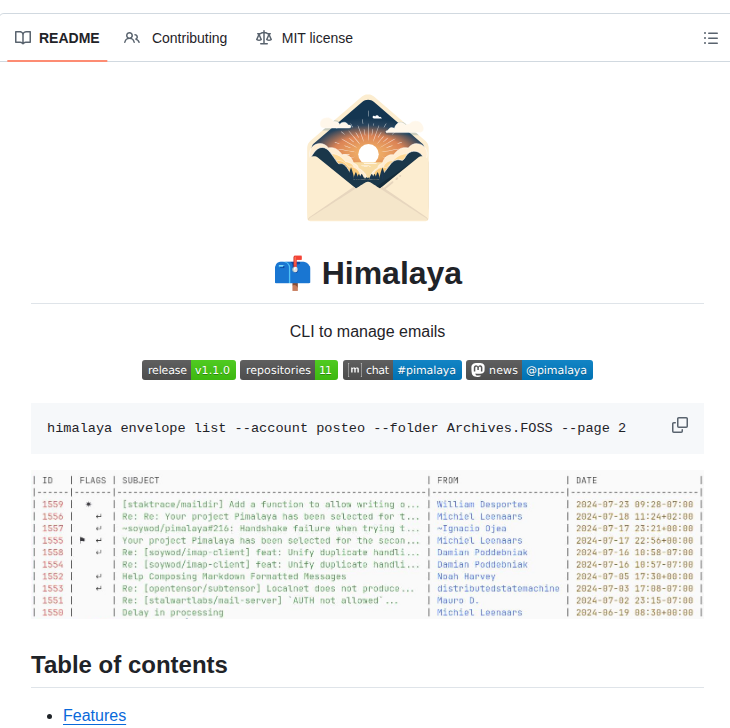Open the repositories 11 badge
The image size is (730, 728).
click(289, 370)
